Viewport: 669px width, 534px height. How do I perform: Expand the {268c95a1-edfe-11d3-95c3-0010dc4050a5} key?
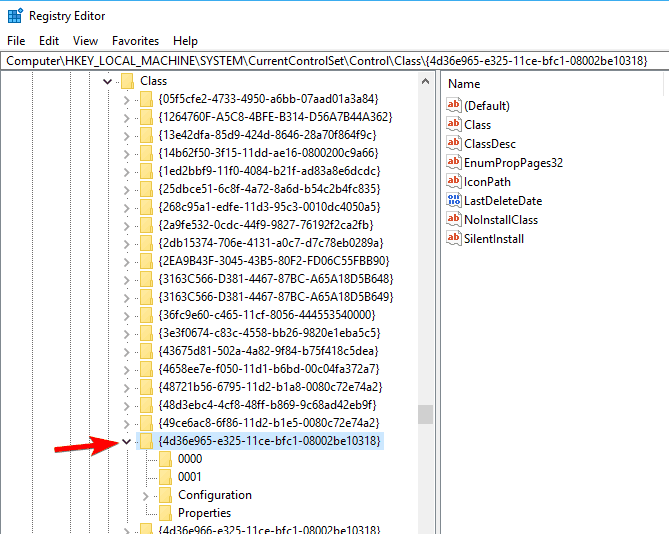click(127, 208)
